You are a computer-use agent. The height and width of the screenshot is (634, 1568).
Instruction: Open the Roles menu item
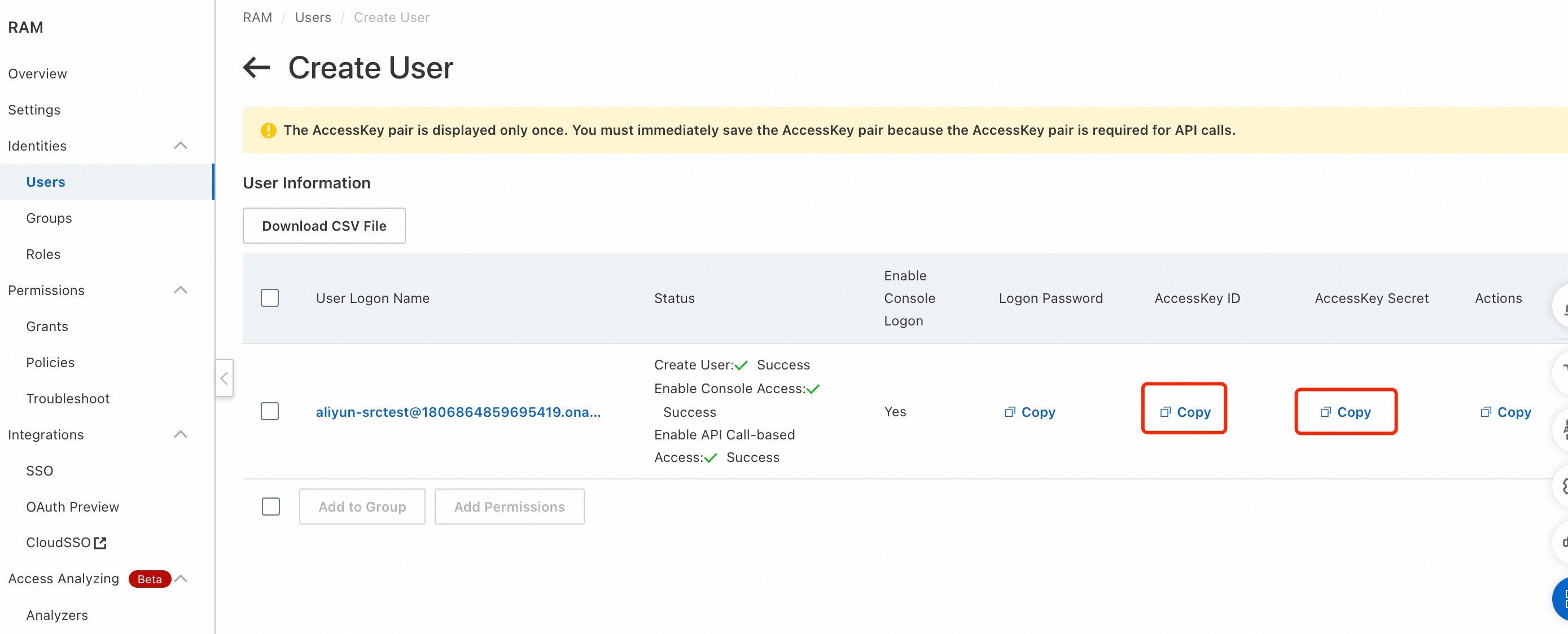pos(43,254)
